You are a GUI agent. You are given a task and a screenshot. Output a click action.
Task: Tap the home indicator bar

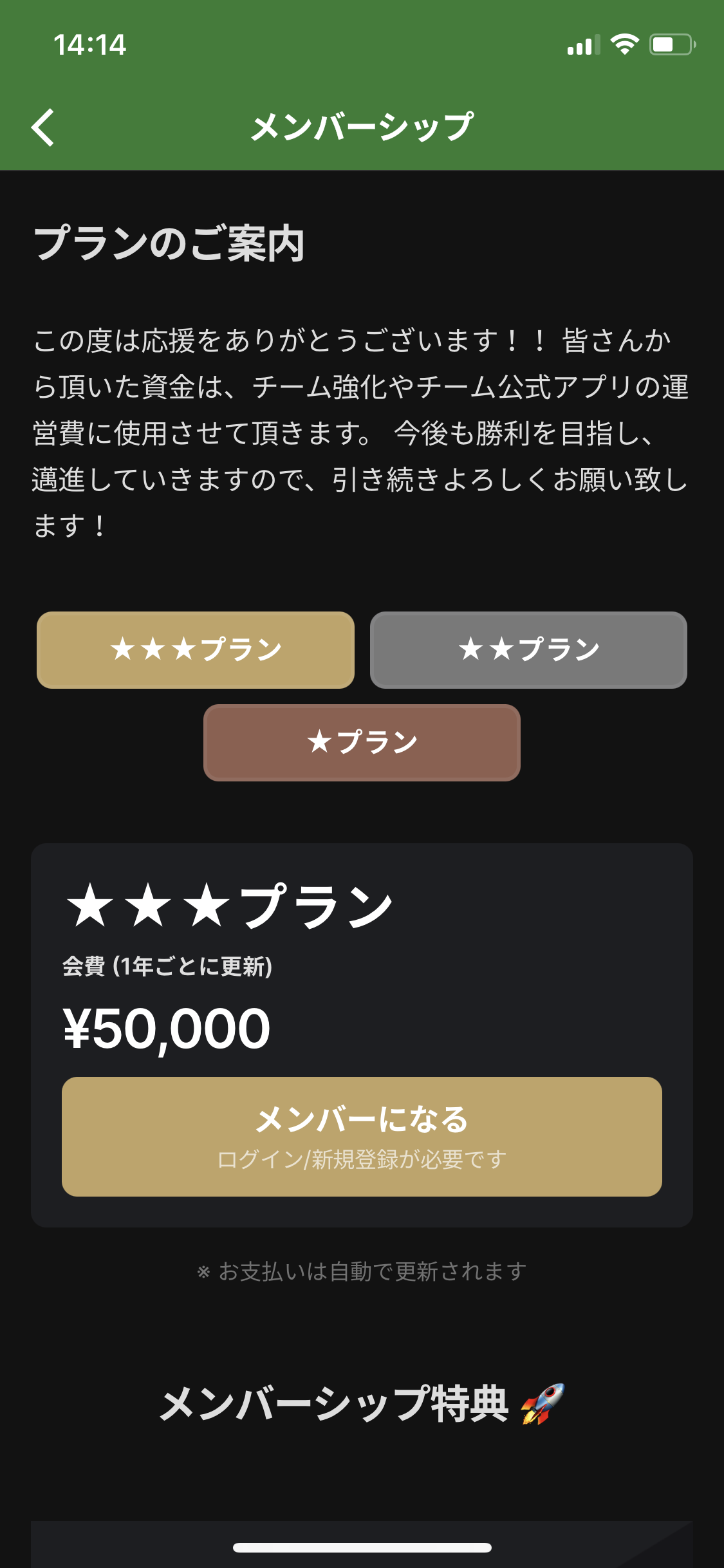(362, 1547)
